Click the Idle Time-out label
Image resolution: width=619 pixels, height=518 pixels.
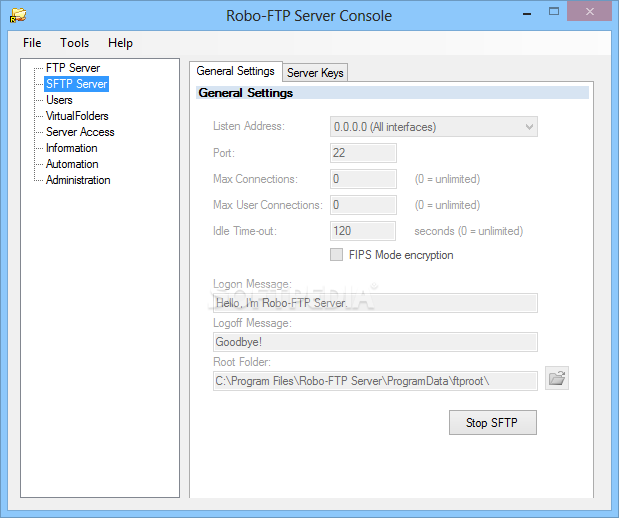[245, 231]
